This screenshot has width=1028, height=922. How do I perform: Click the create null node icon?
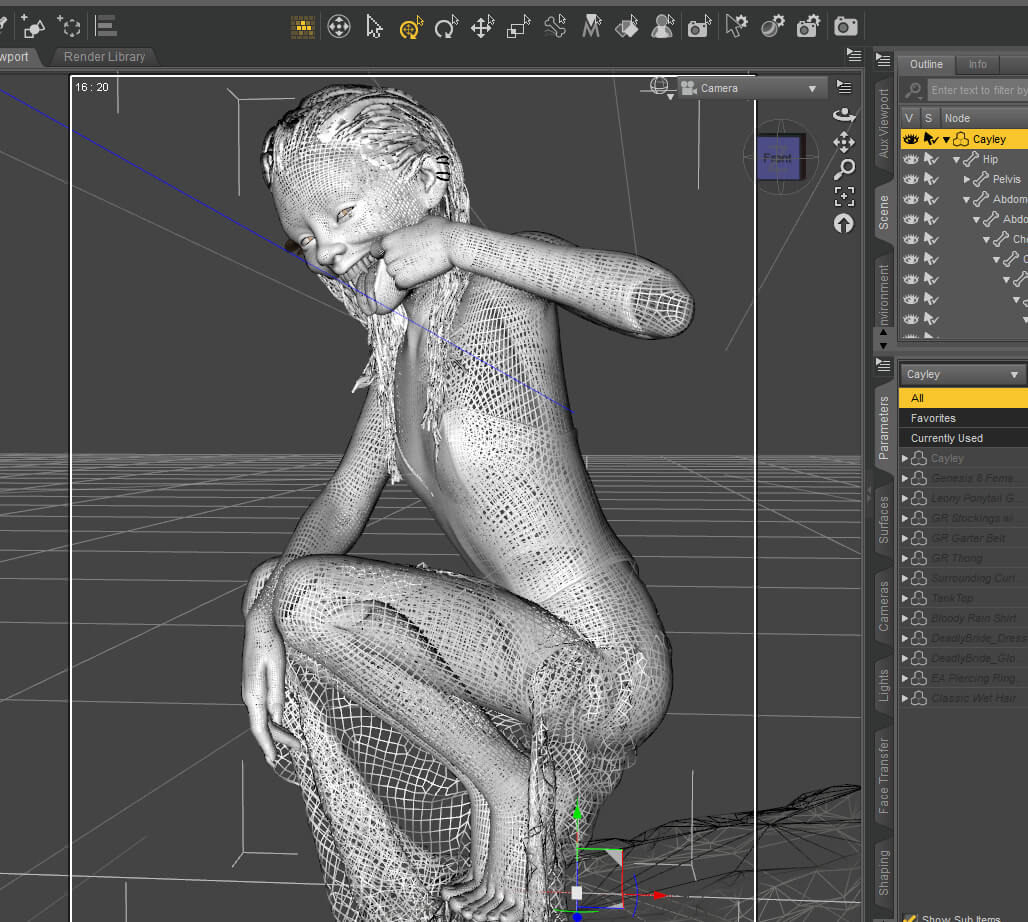68,26
